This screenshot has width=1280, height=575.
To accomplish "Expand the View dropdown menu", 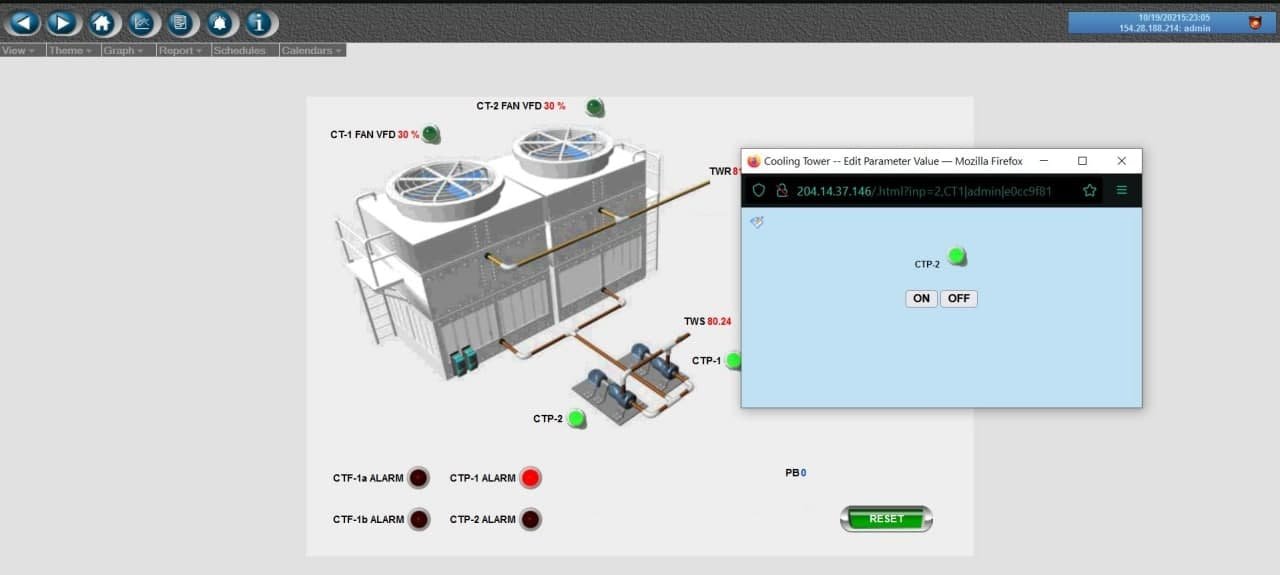I will 20,50.
